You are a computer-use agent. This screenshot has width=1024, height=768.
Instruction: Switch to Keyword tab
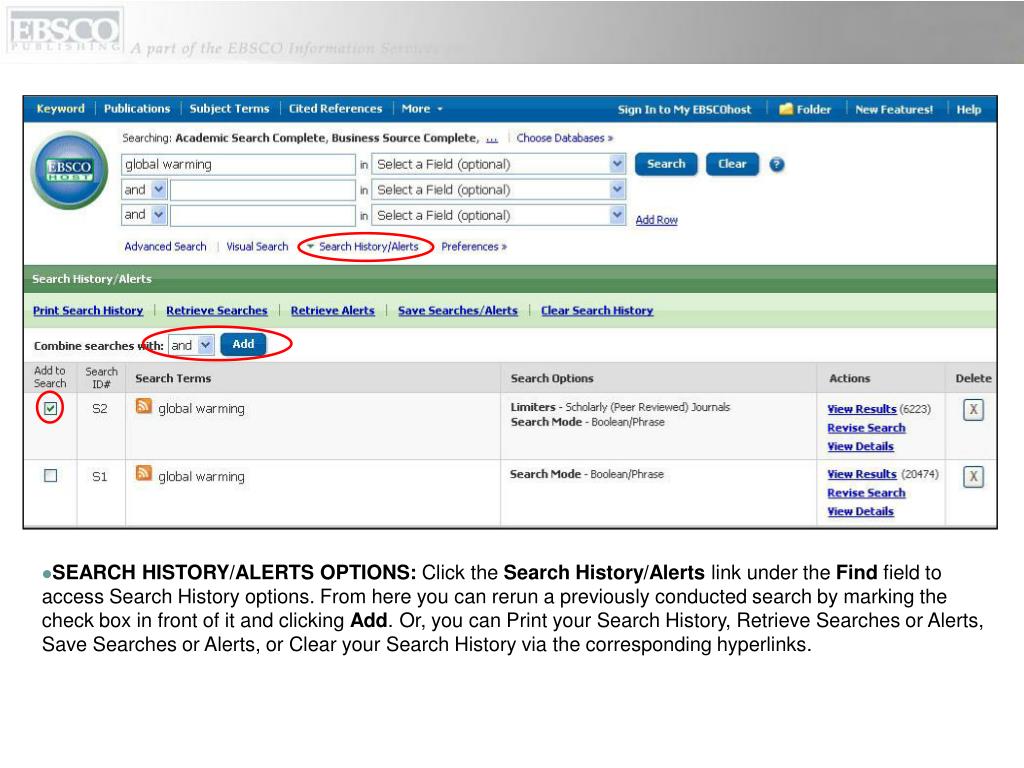(x=61, y=109)
